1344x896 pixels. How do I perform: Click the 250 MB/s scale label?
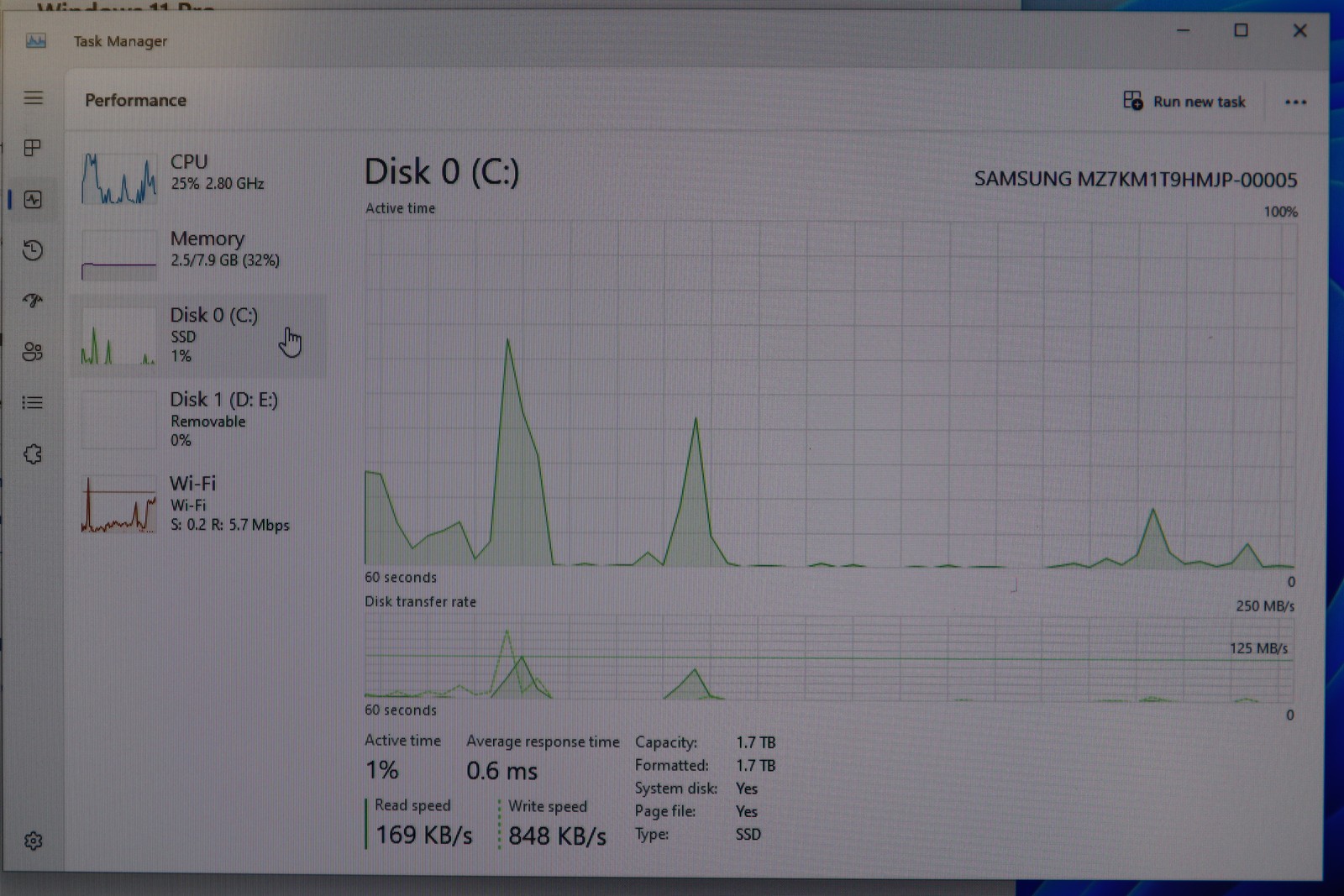(x=1265, y=606)
